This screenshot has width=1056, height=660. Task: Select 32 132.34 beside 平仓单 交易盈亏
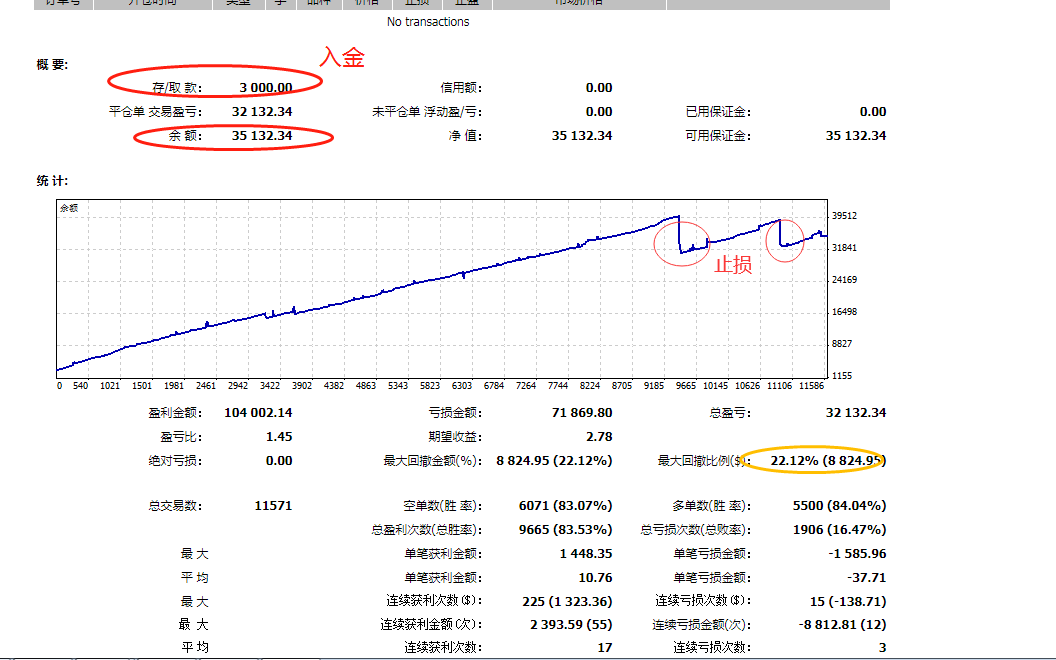click(262, 112)
